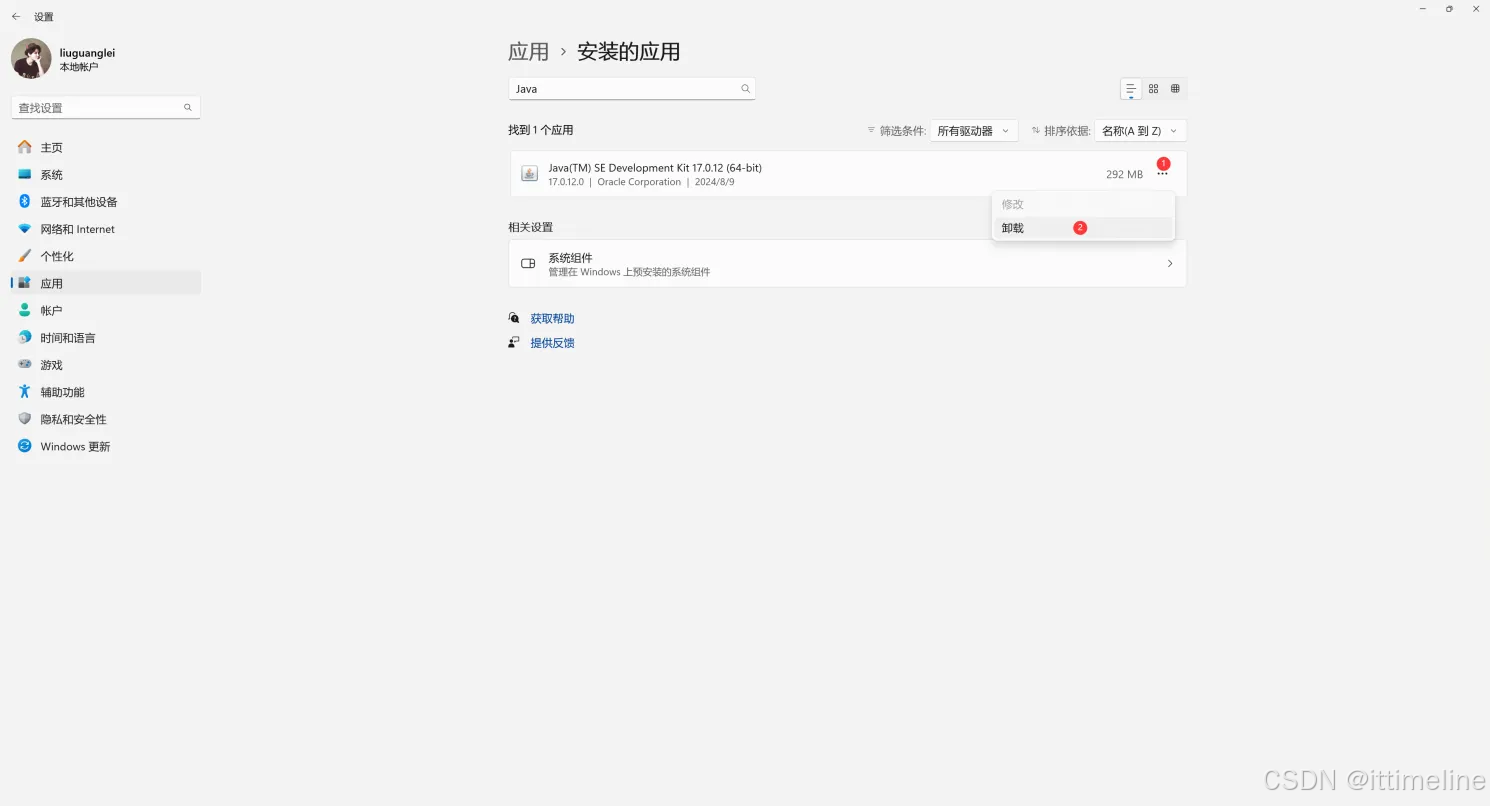Click the magnifier icon in 查找设置 box
The image size is (1490, 806).
point(188,107)
